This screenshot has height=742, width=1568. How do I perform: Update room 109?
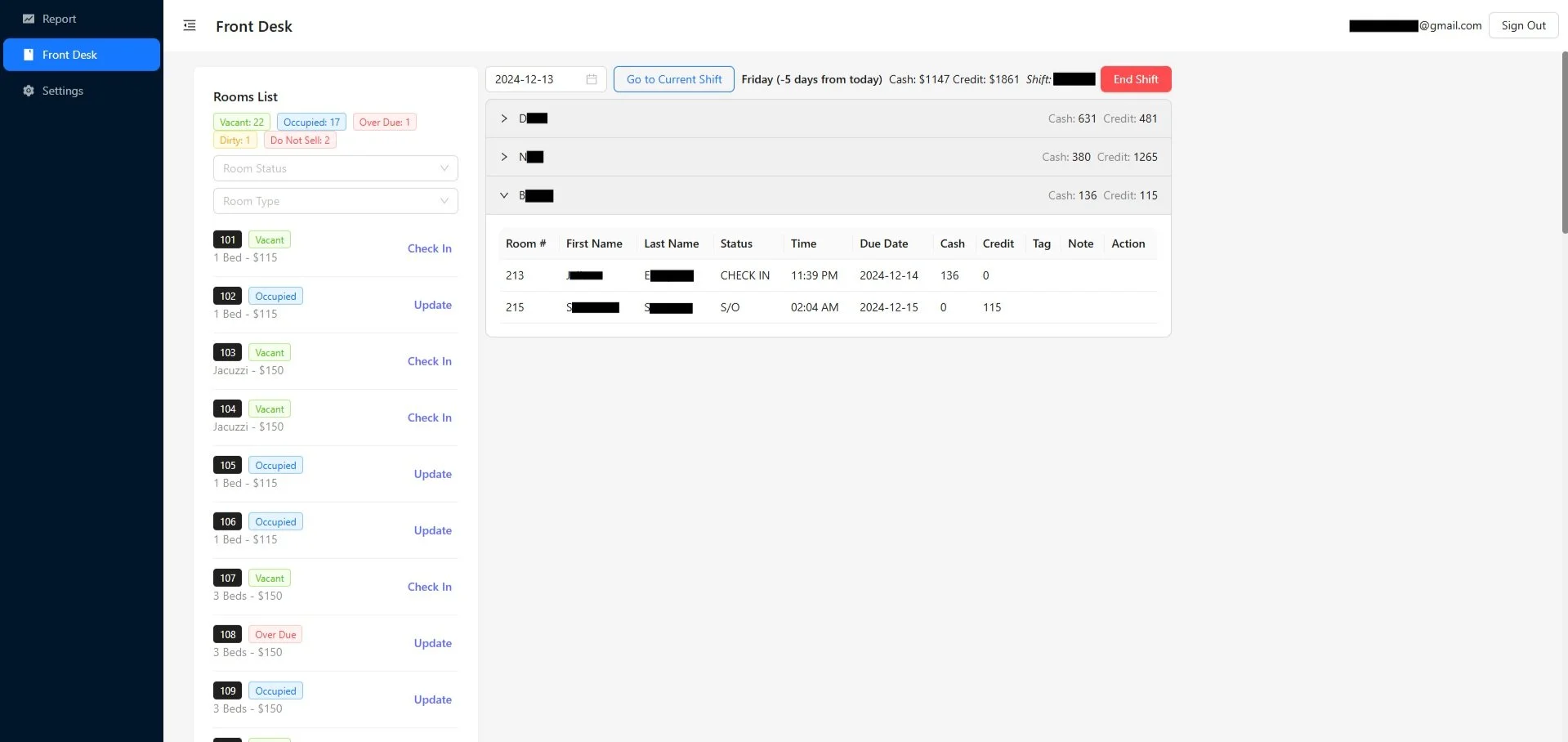pyautogui.click(x=433, y=700)
